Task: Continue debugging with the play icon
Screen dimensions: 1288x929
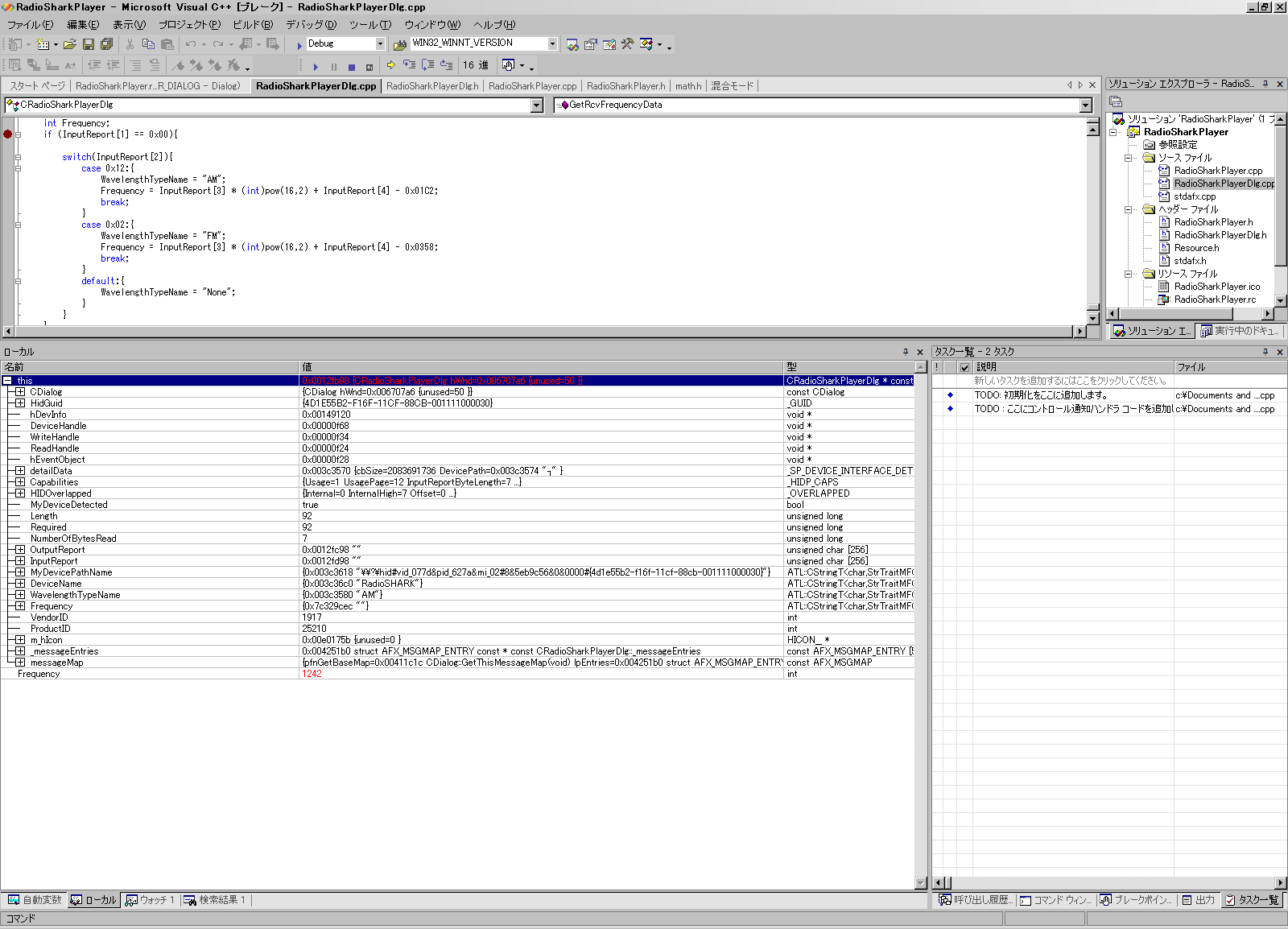Action: [x=316, y=66]
